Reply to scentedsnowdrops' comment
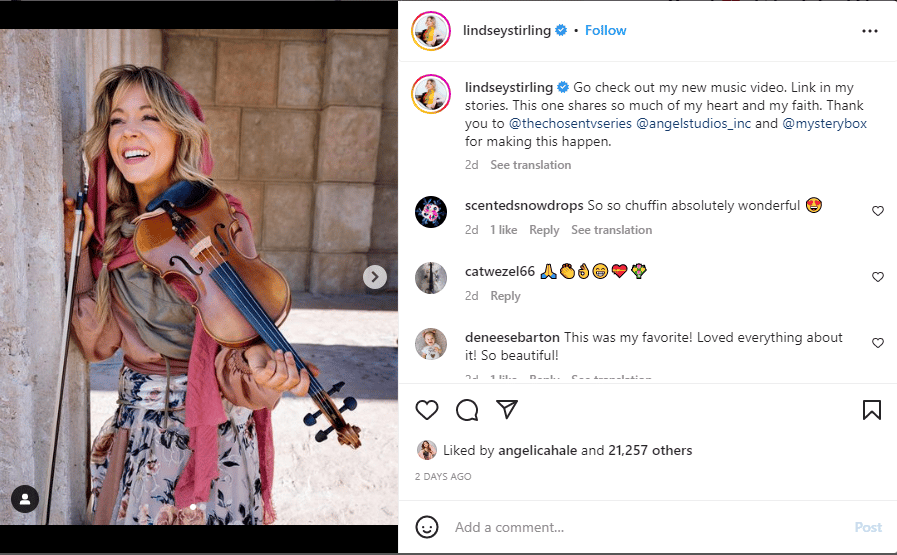This screenshot has height=555, width=897. point(544,230)
